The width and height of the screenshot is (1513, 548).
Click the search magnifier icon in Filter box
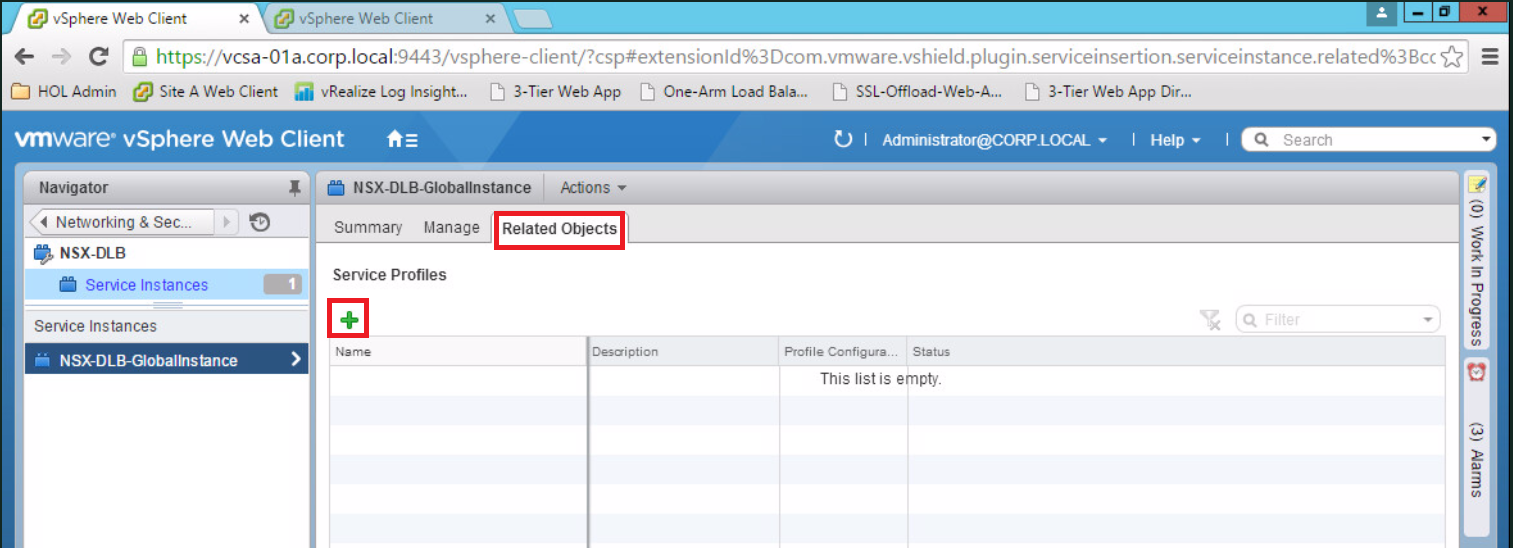(x=1249, y=320)
